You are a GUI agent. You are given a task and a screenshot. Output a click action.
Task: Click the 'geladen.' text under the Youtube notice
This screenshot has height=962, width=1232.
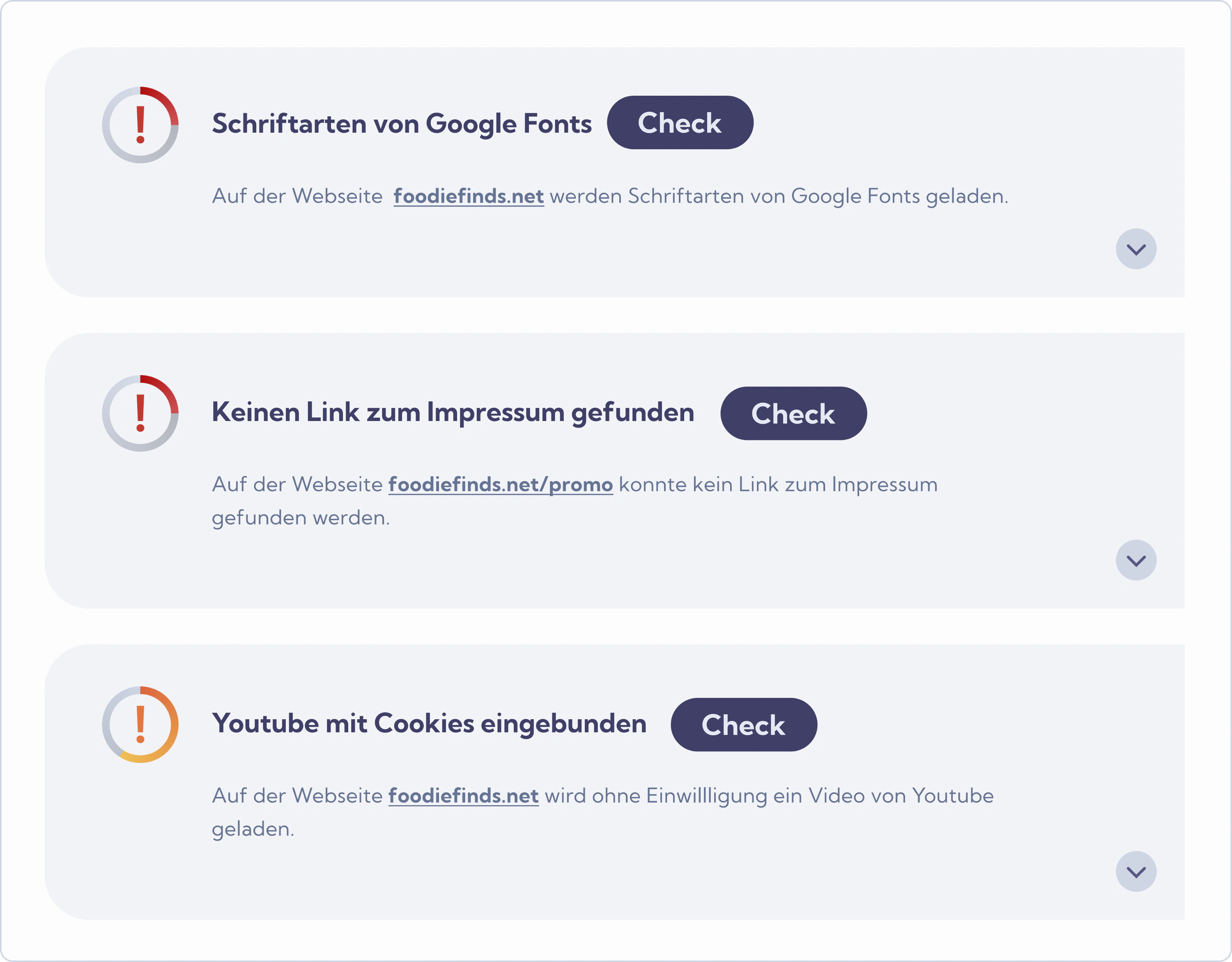253,829
